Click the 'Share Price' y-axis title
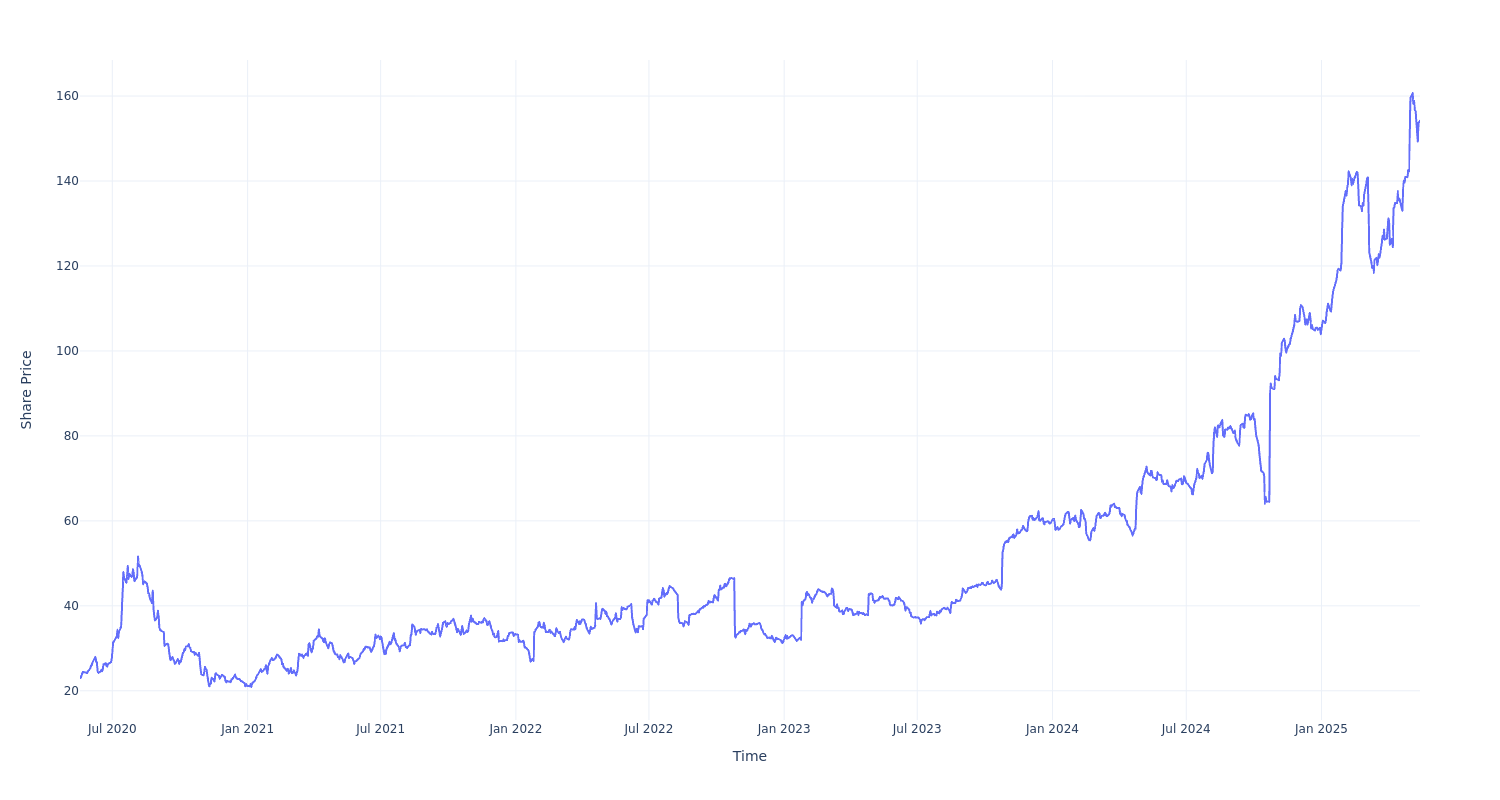Viewport: 1500px width, 800px height. coord(27,390)
